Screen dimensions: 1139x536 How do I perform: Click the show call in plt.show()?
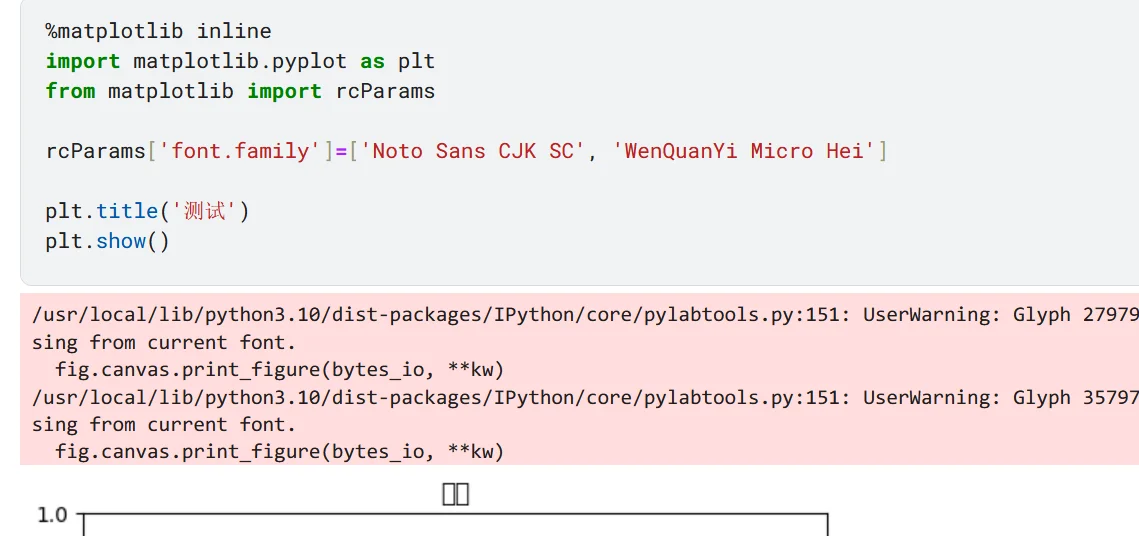pos(121,241)
